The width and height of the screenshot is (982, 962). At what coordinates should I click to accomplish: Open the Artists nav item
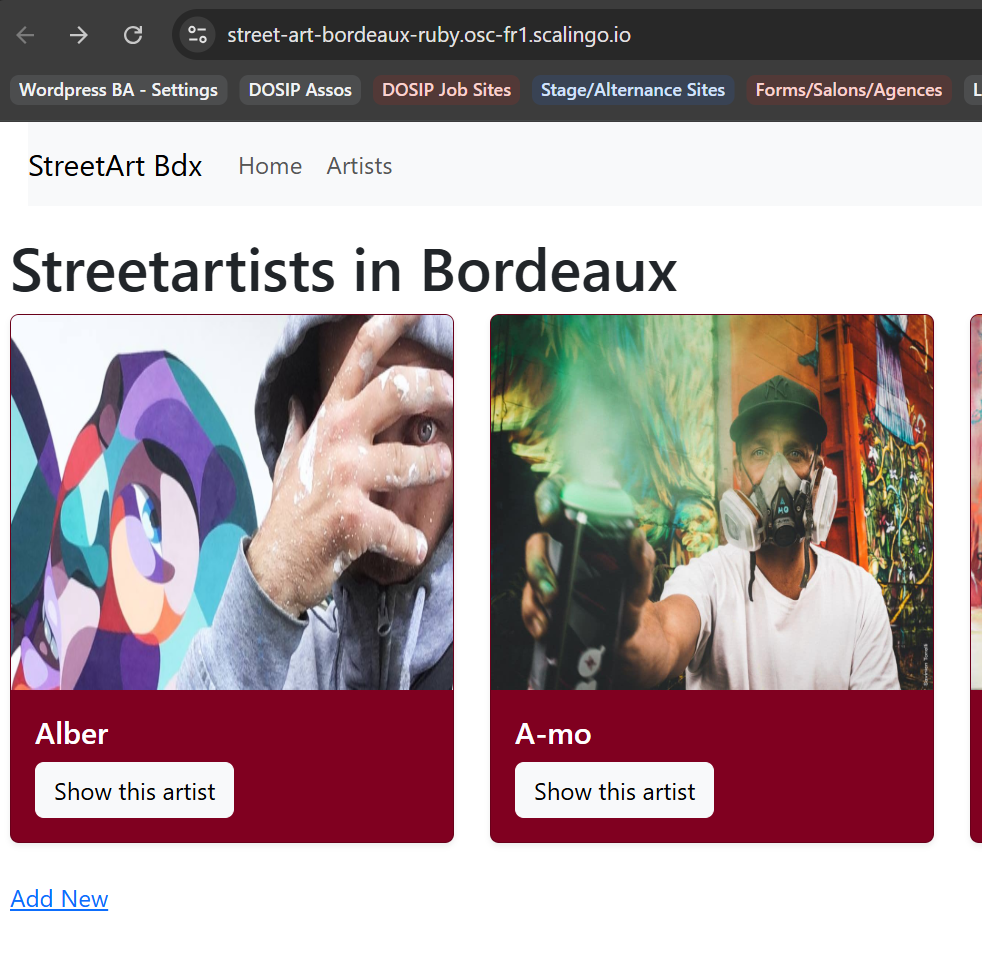(359, 166)
